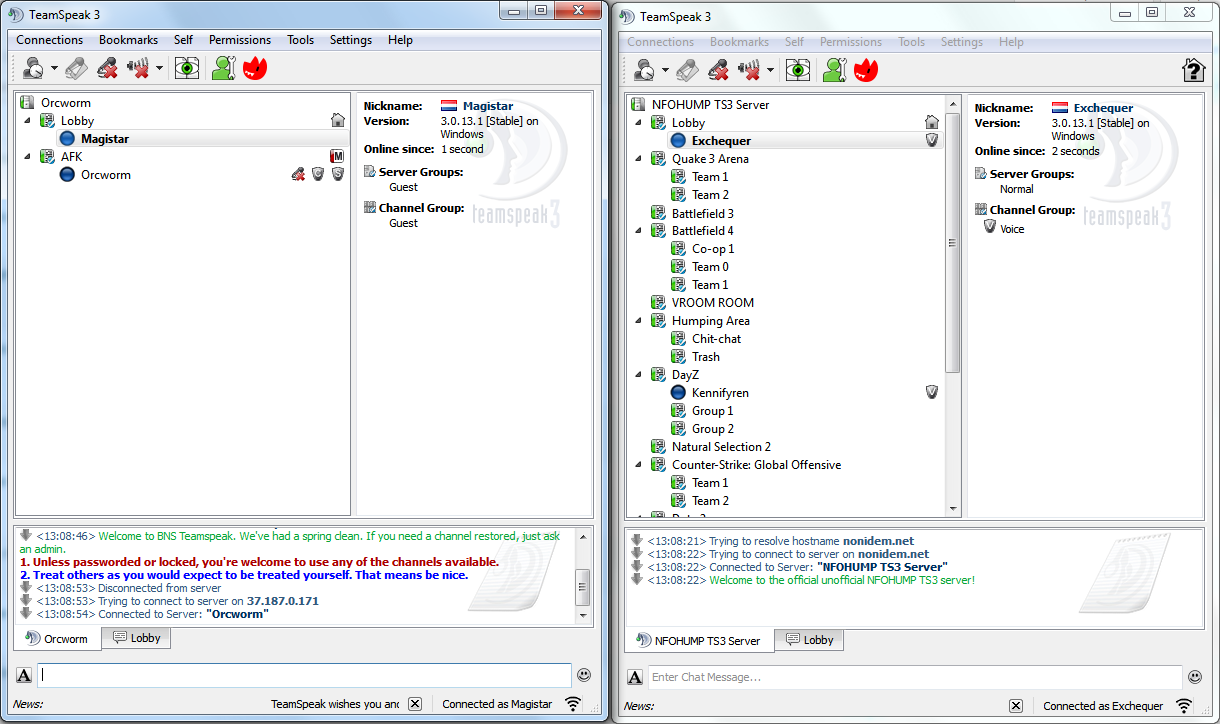The image size is (1220, 724).
Task: Click muted microphone icon on Orcworm user row
Action: pos(298,174)
